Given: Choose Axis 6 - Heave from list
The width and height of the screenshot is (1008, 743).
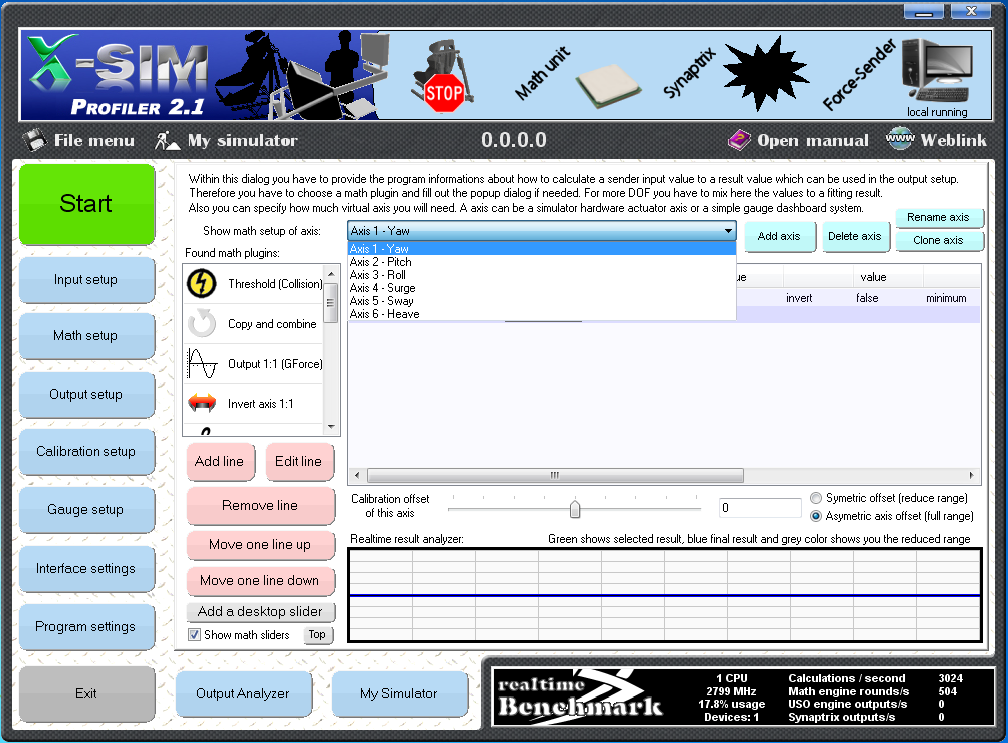Looking at the screenshot, I should coord(541,314).
